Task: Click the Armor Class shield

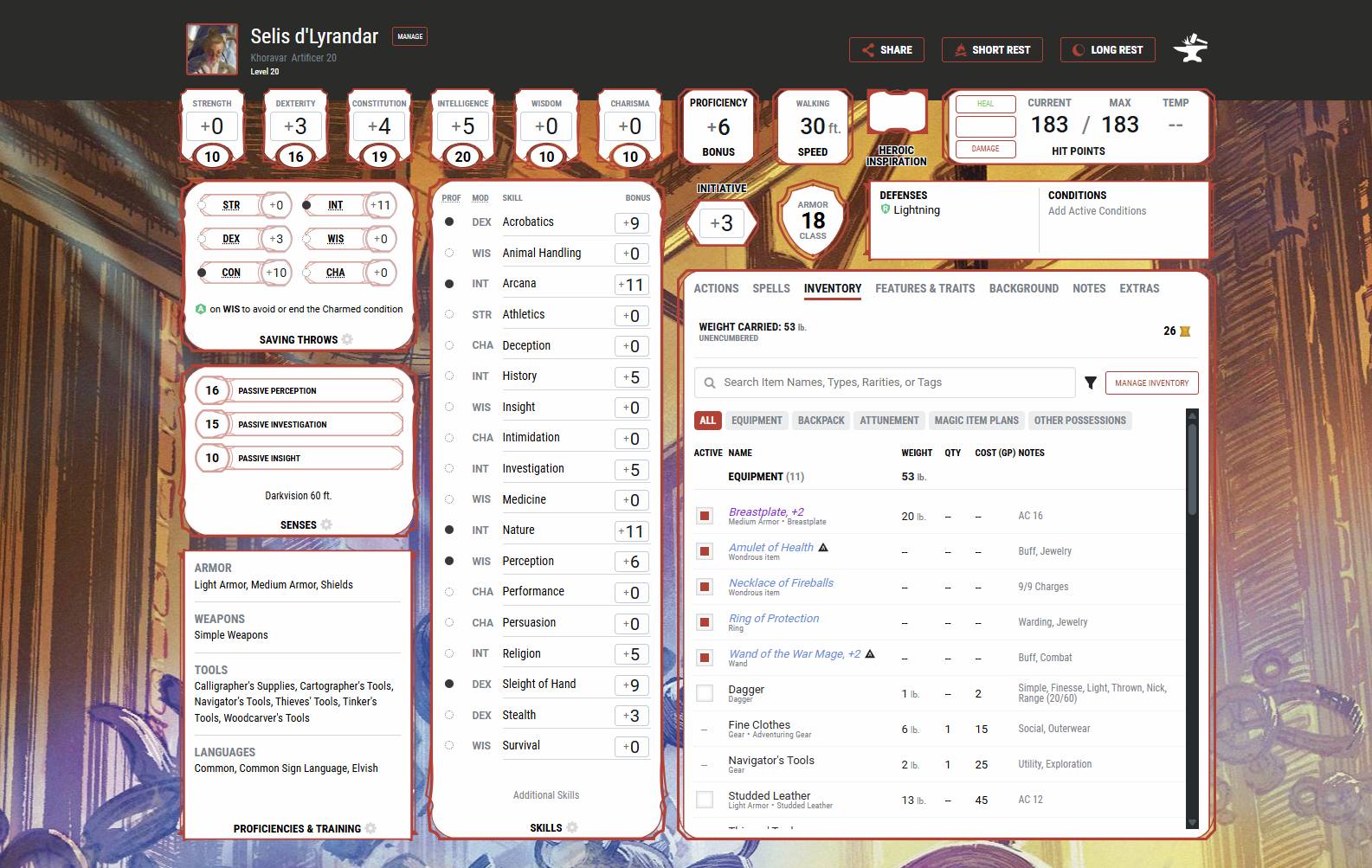Action: click(813, 220)
